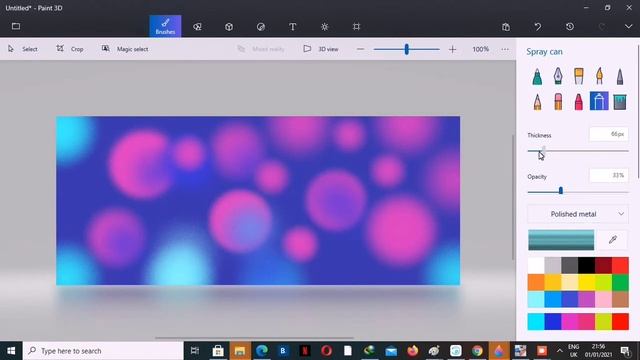Select the Marker brush
The width and height of the screenshot is (640, 360).
point(537,76)
